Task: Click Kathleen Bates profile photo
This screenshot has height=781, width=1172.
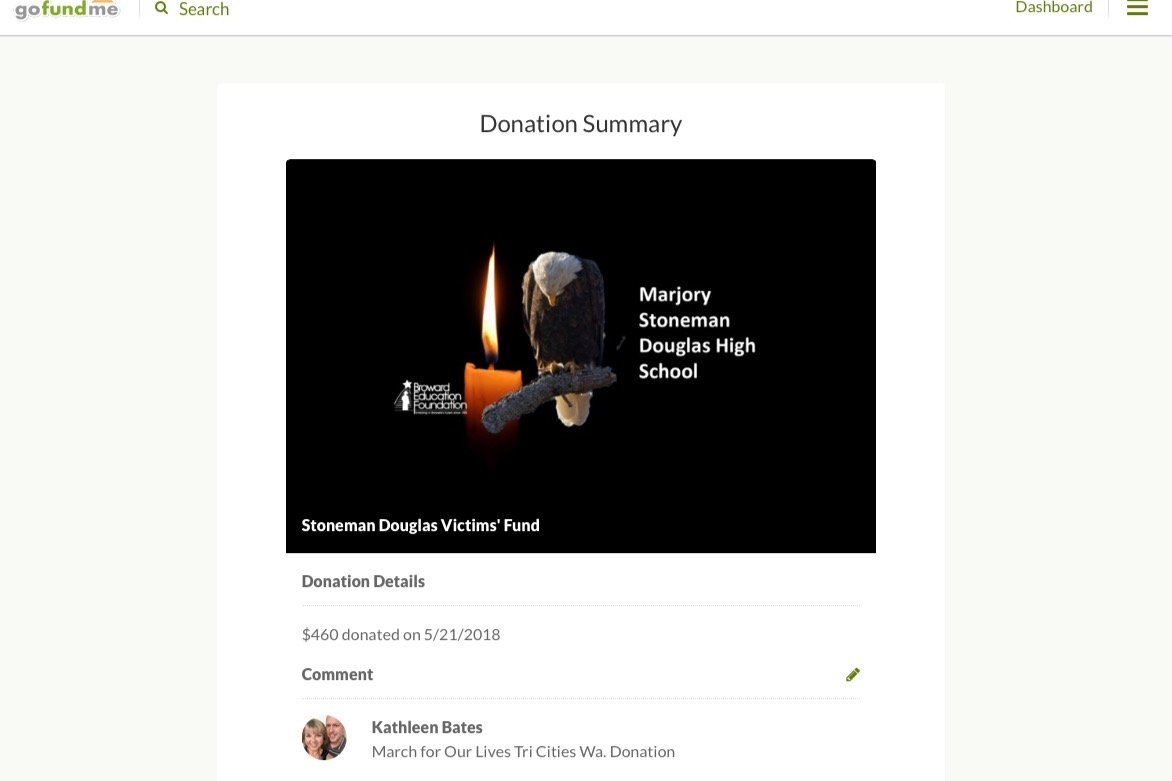Action: tap(324, 738)
